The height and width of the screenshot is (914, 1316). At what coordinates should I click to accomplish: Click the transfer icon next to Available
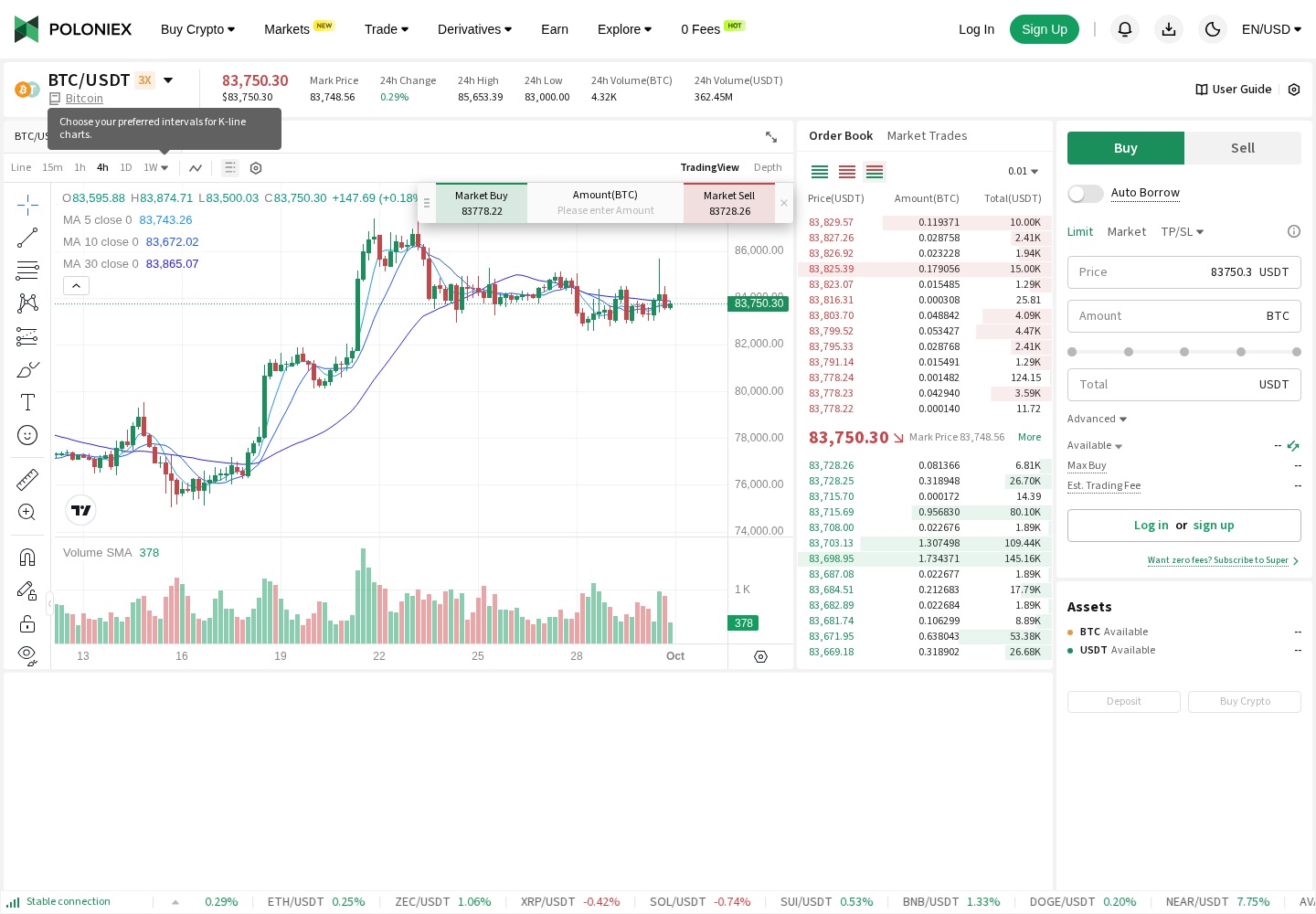[1293, 446]
